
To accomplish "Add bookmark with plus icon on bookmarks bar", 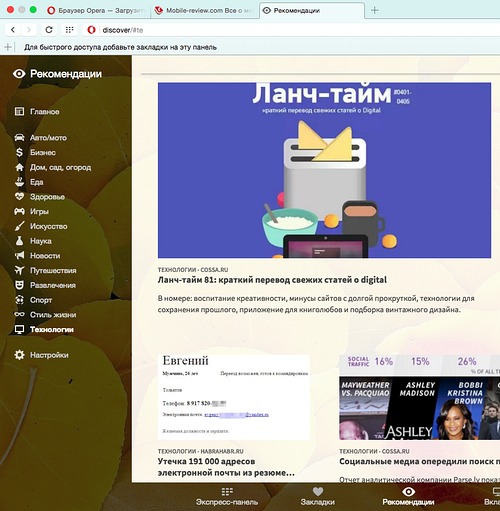I will [x=8, y=47].
